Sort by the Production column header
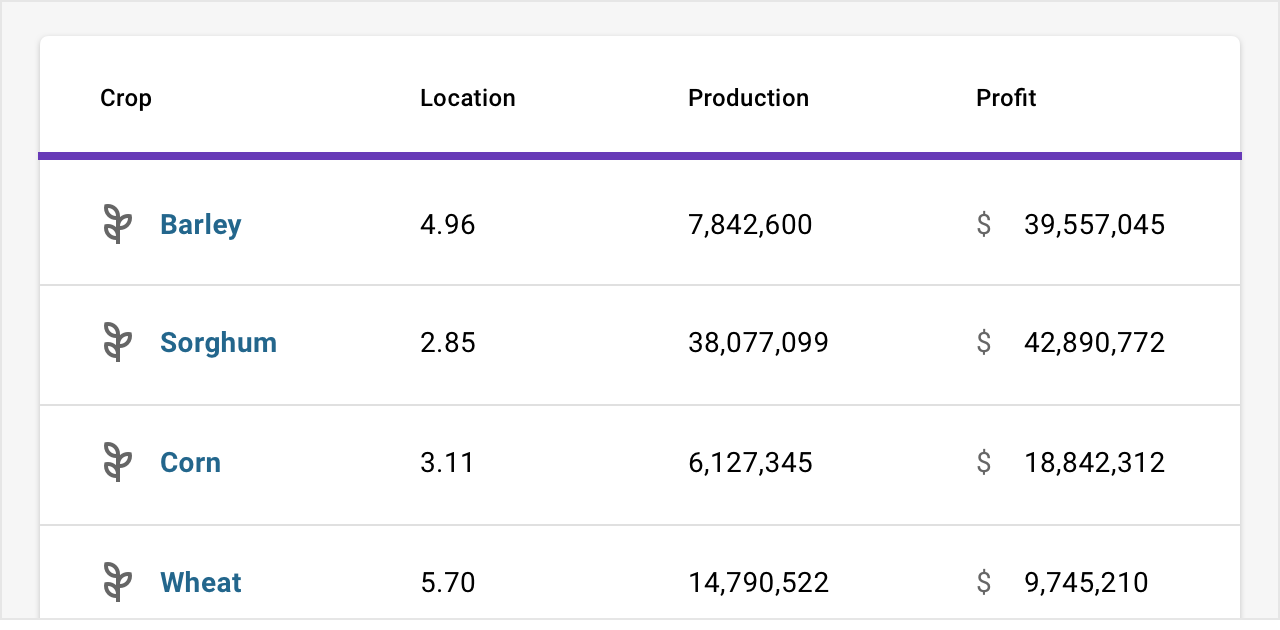The width and height of the screenshot is (1280, 630). (x=748, y=98)
